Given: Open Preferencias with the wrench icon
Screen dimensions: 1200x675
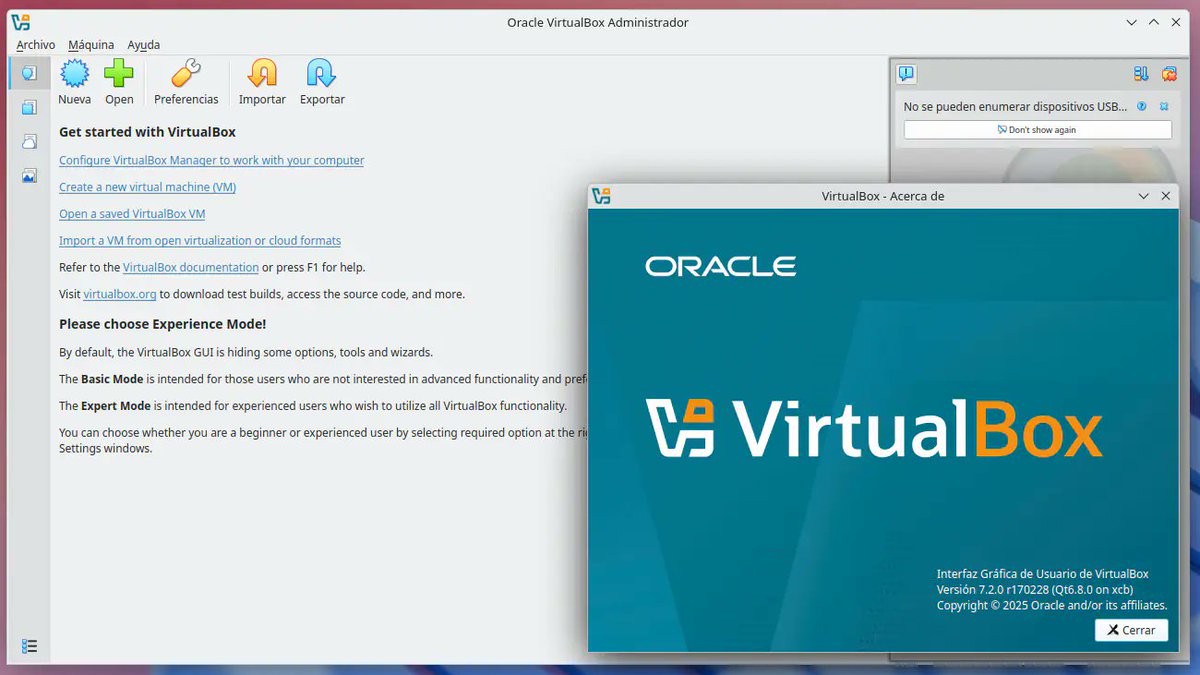Looking at the screenshot, I should tap(186, 73).
